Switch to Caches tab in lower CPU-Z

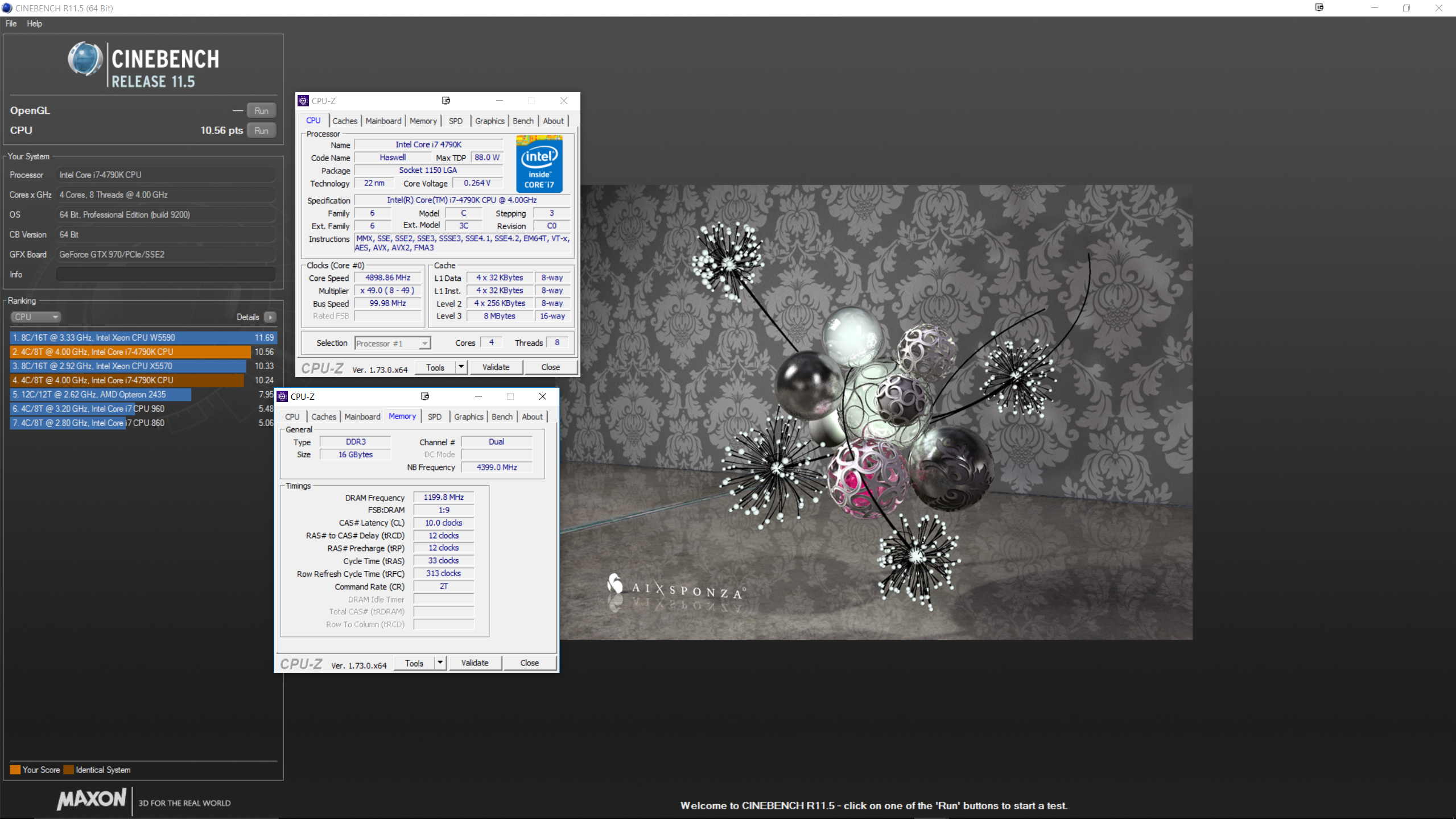(324, 416)
